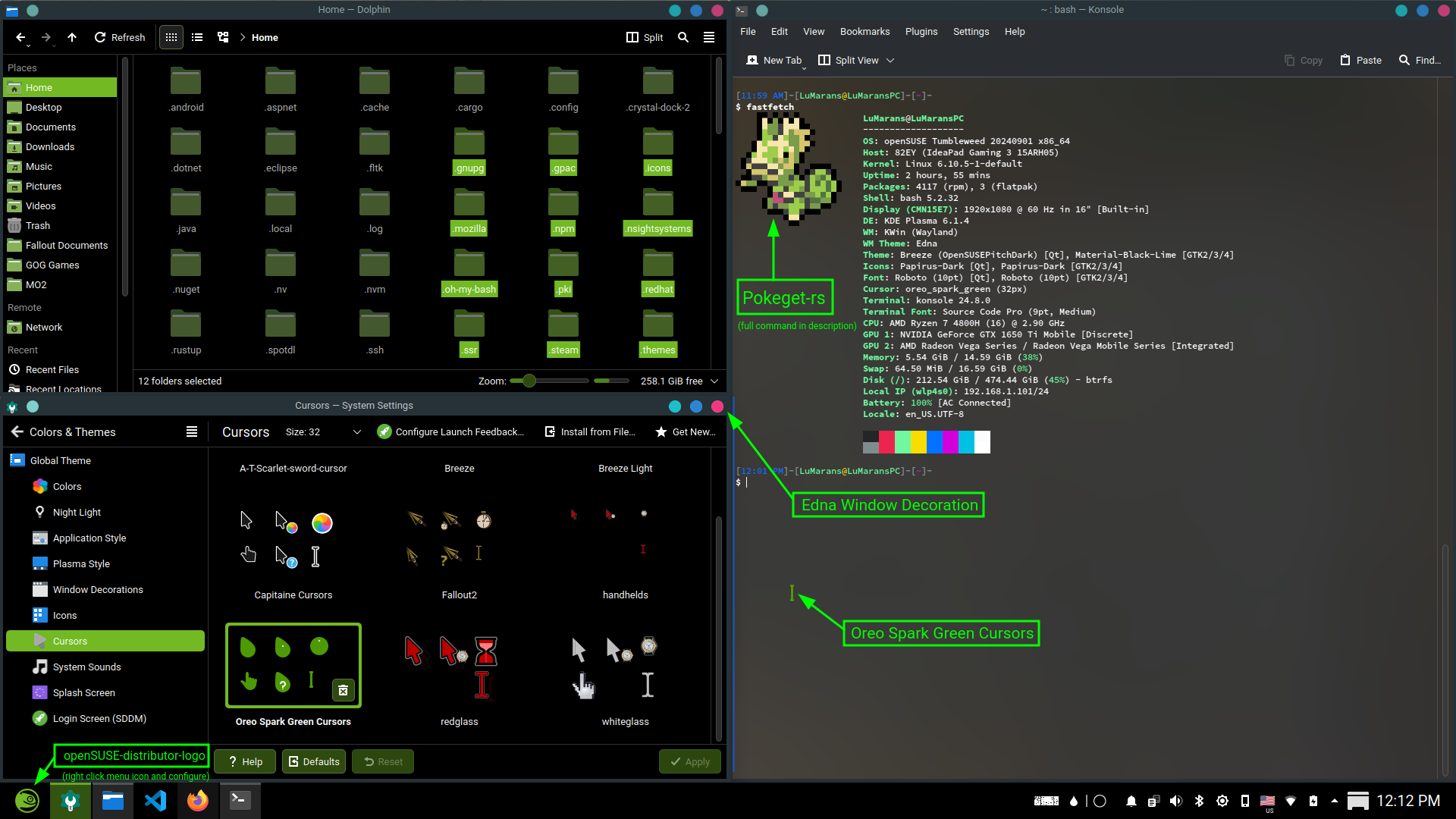
Task: Open a New Tab in Konsole
Action: pos(773,60)
